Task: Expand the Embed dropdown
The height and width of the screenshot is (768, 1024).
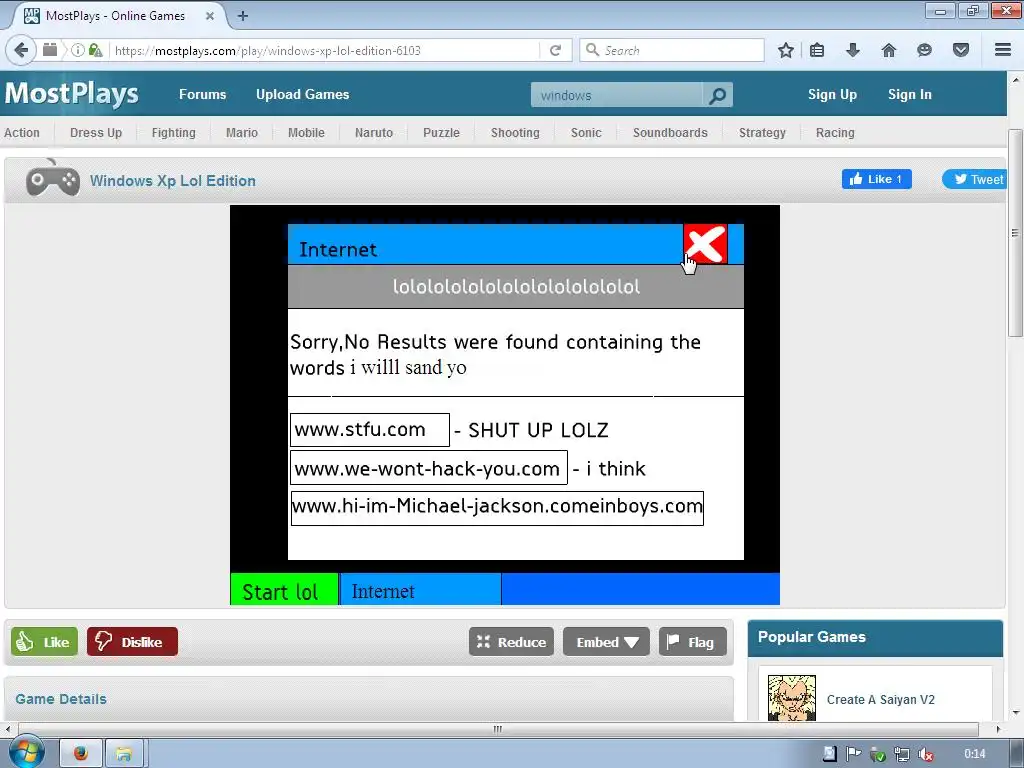Action: (x=606, y=642)
